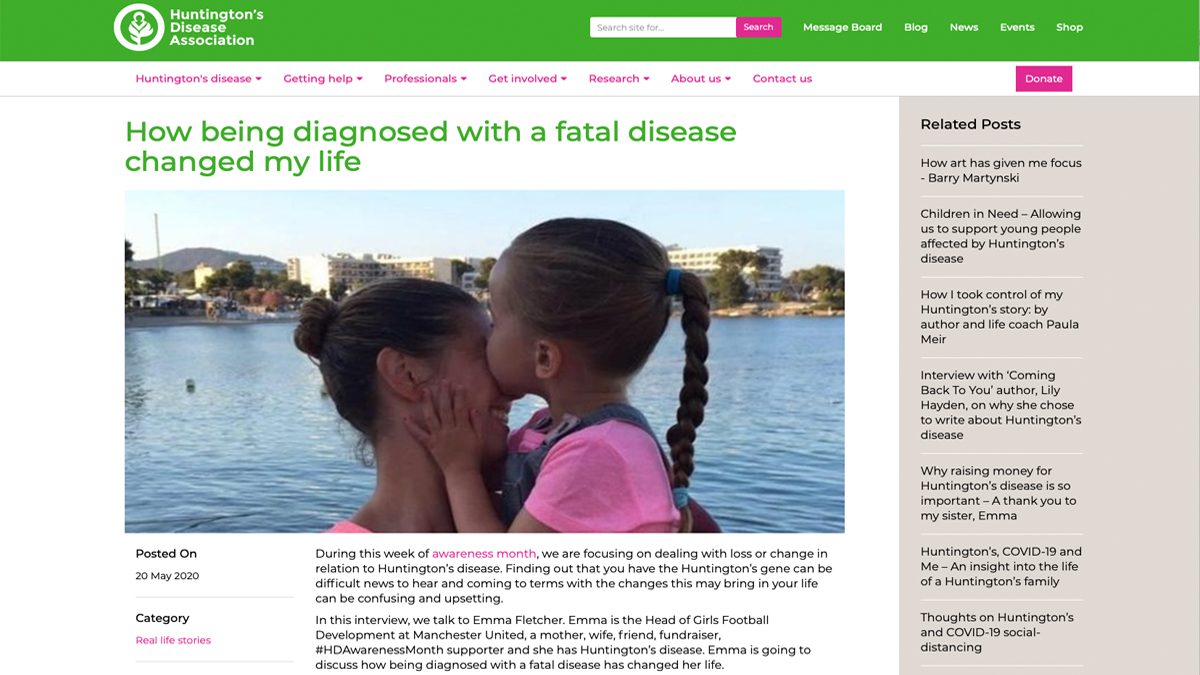
Task: Focus the Search site for input field
Action: (663, 27)
